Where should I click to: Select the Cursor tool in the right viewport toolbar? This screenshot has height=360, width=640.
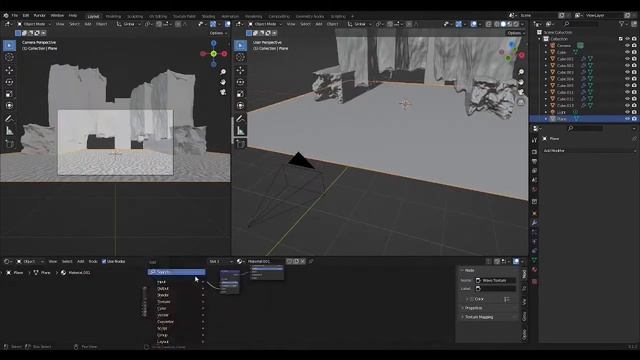coord(240,58)
